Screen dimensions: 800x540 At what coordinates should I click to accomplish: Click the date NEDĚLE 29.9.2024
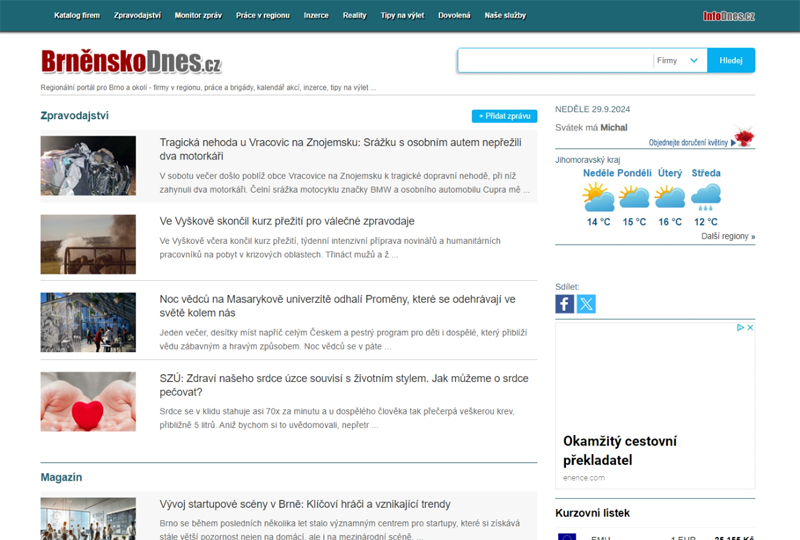(592, 109)
